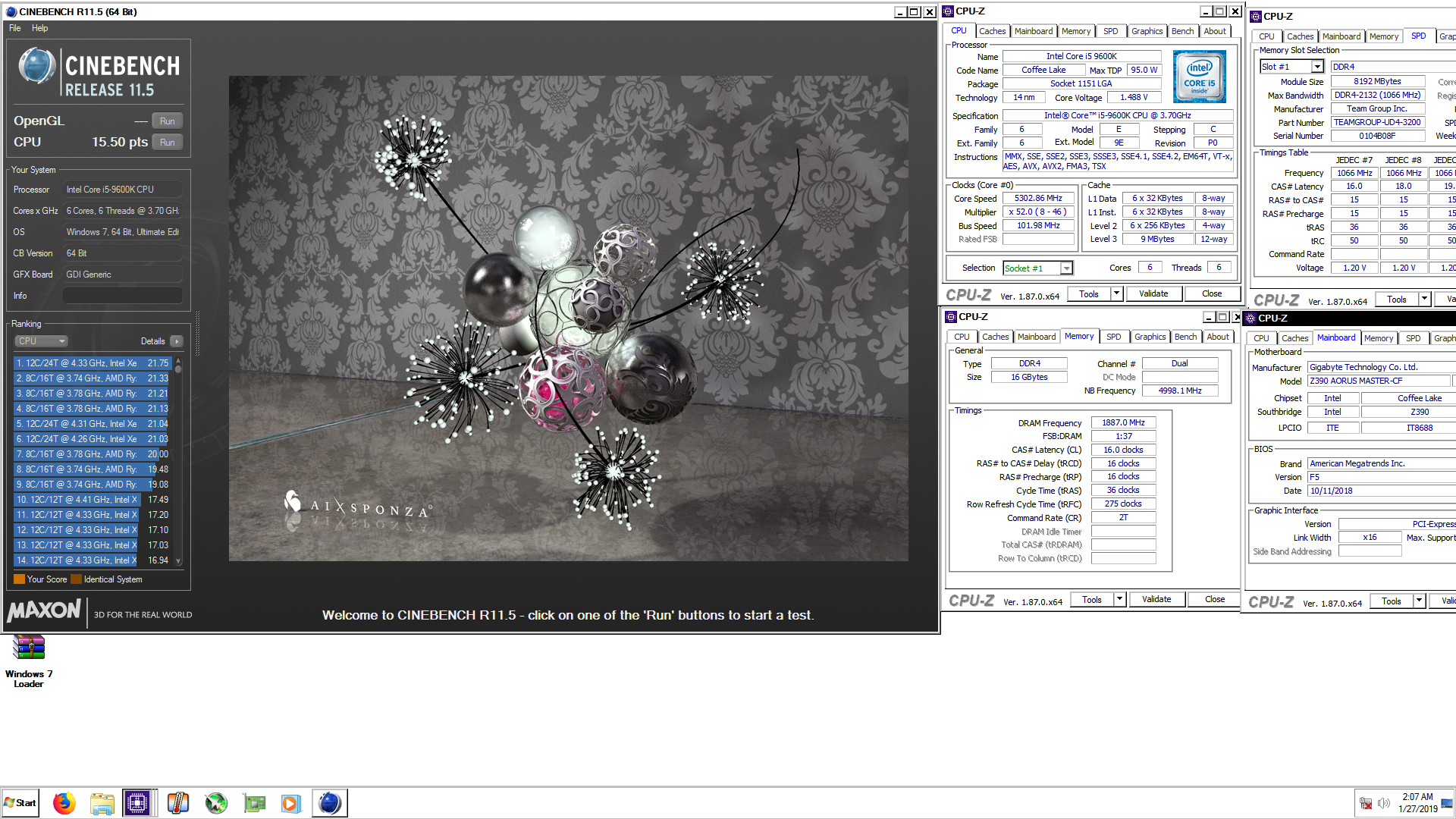The image size is (1456, 819).
Task: Click the Z390 AORUS MASTER-CF model field
Action: tap(1378, 381)
